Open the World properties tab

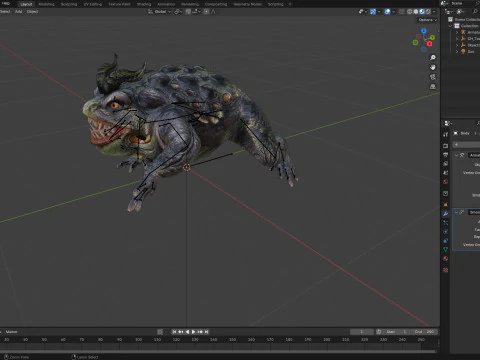tap(446, 182)
